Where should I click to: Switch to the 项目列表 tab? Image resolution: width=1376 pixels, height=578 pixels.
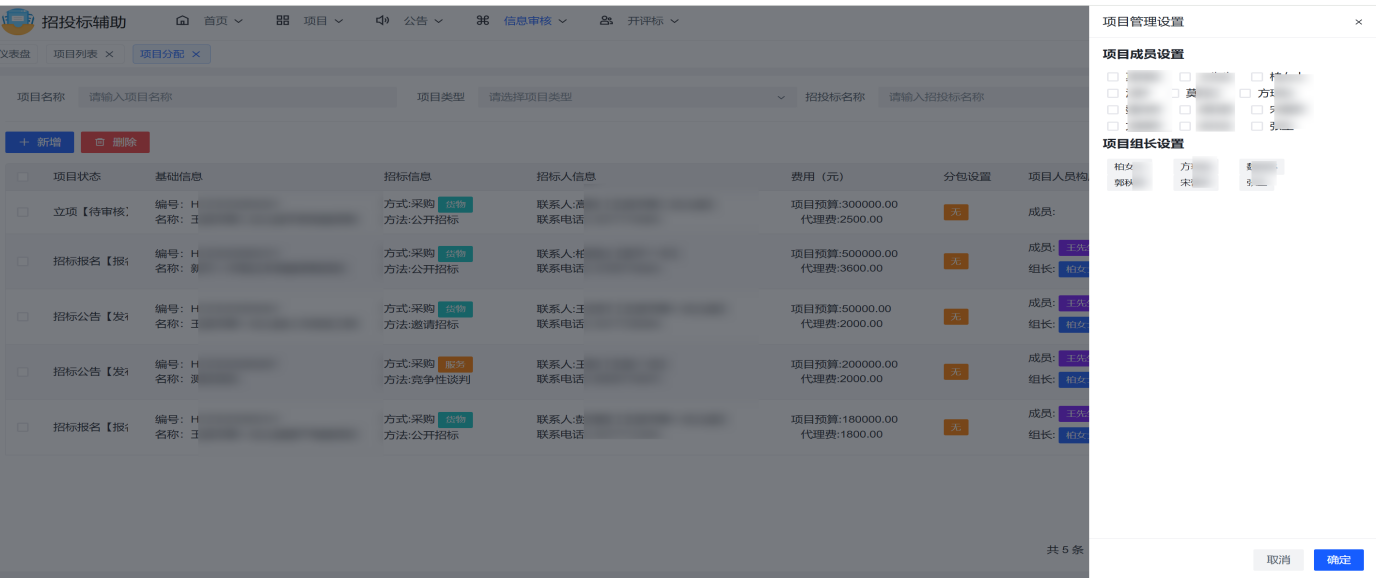pyautogui.click(x=75, y=54)
